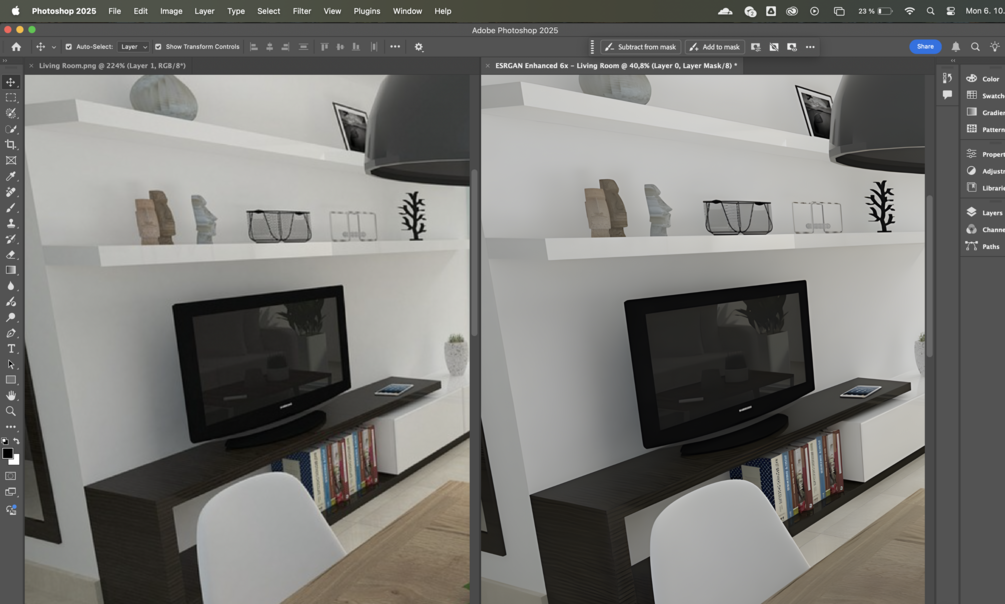Open the Color panel
The height and width of the screenshot is (604, 1005).
point(984,78)
